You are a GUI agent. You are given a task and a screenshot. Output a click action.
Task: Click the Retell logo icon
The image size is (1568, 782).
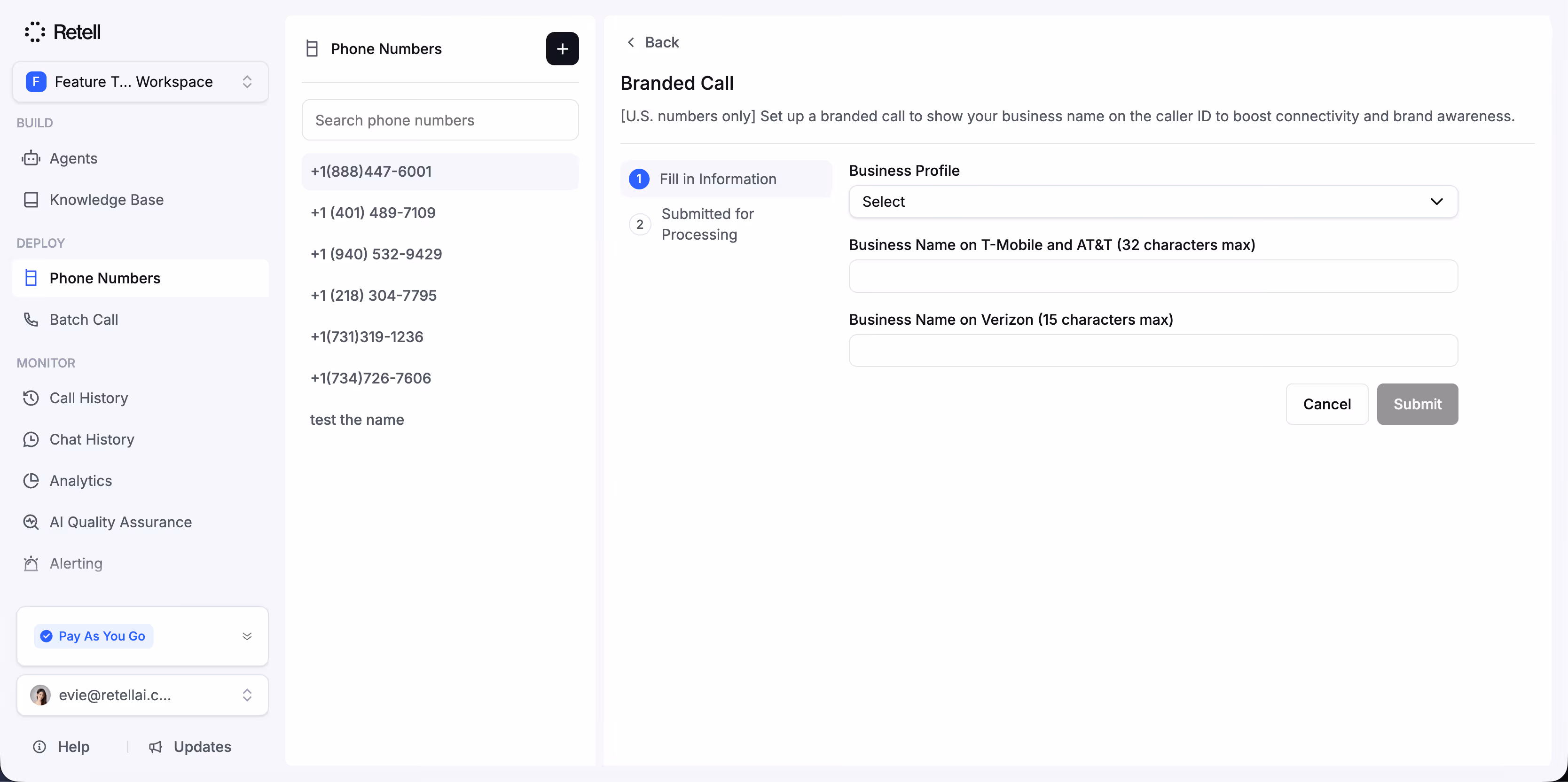35,31
